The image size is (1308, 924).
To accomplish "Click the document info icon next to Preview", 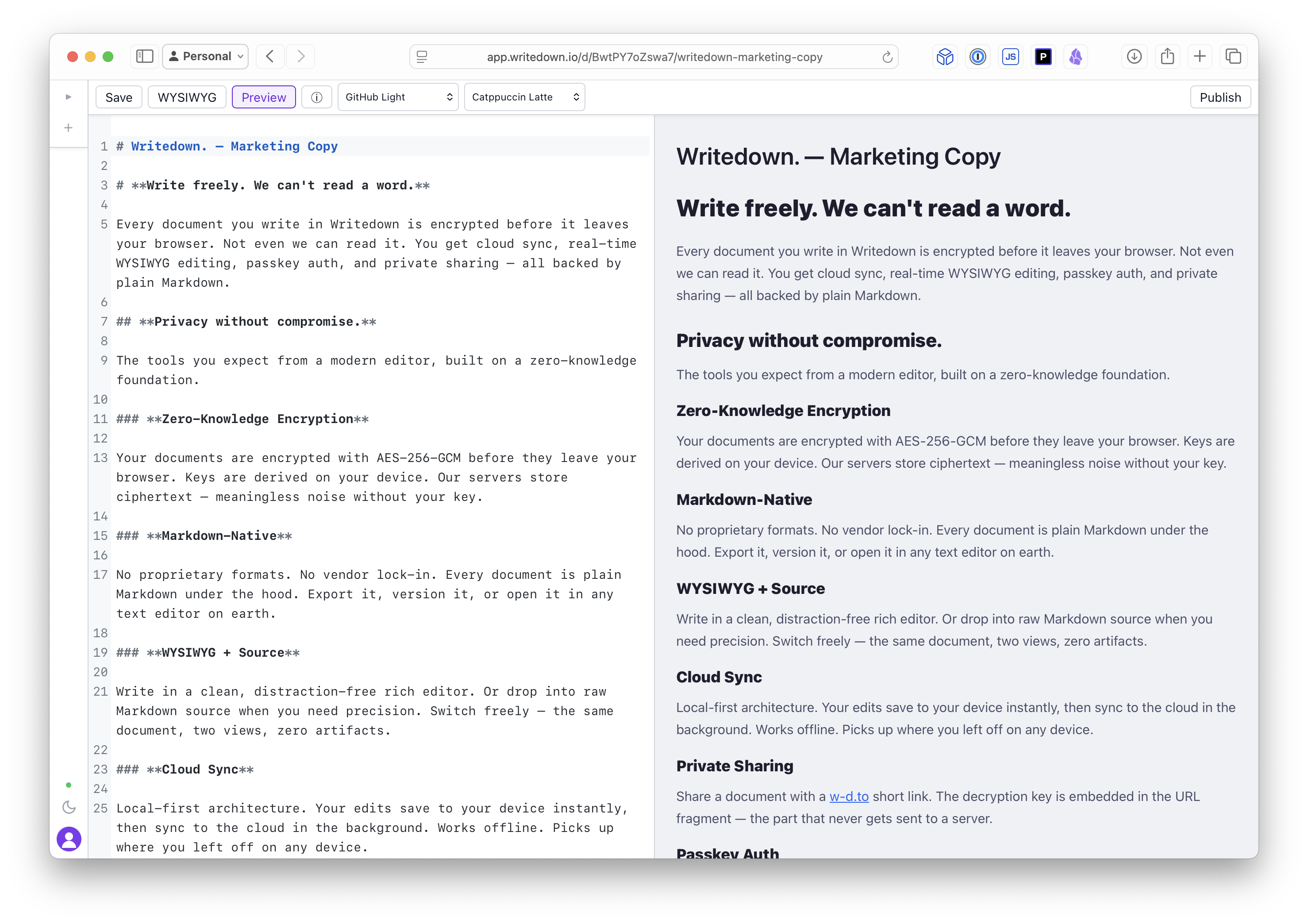I will (x=316, y=97).
